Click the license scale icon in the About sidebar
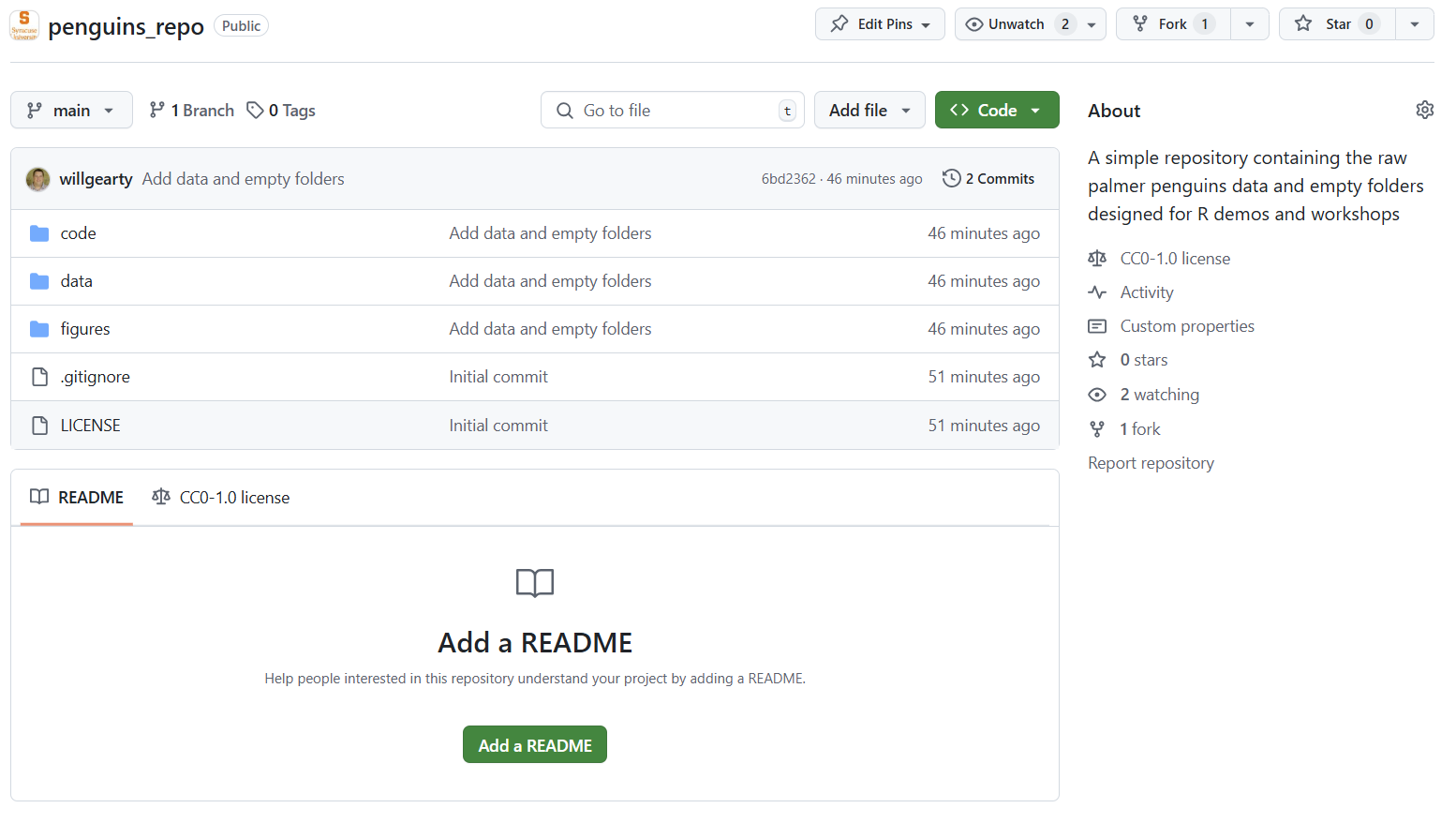Screen dimensions: 1456x823 coord(1097,258)
